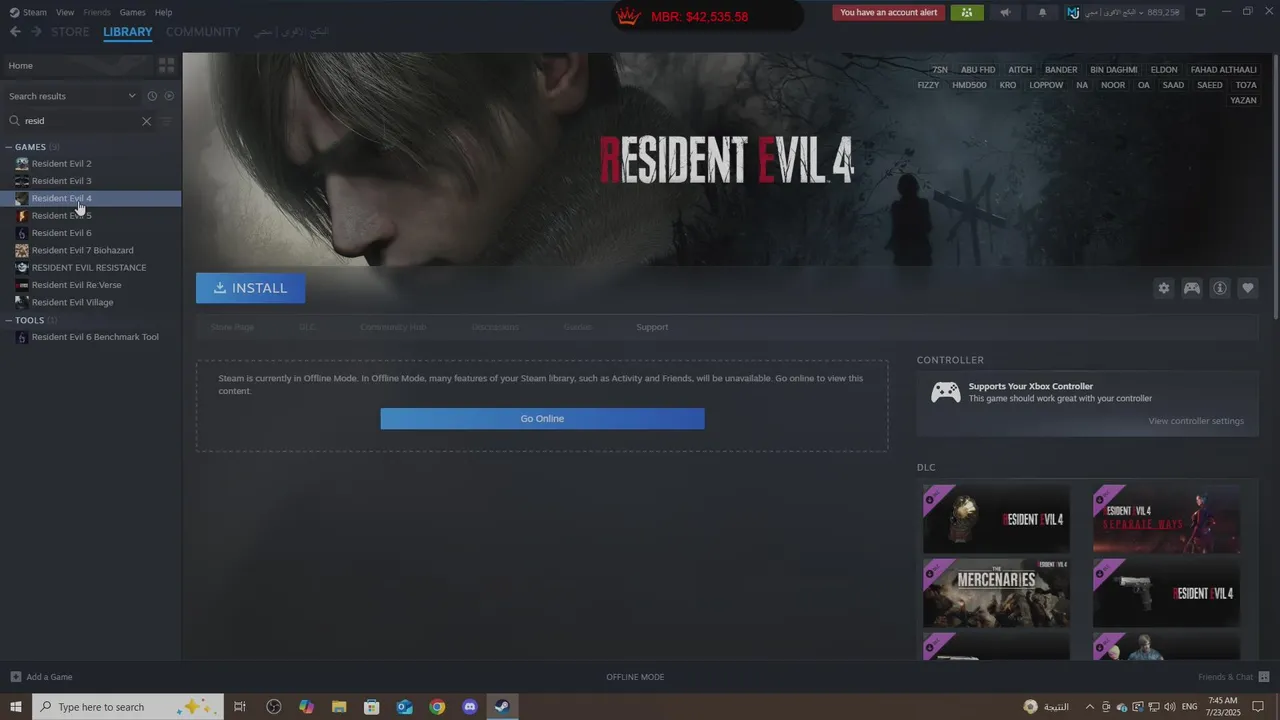Show ready-to-play games filter icon
Screen dimensions: 1280x720
[x=169, y=96]
